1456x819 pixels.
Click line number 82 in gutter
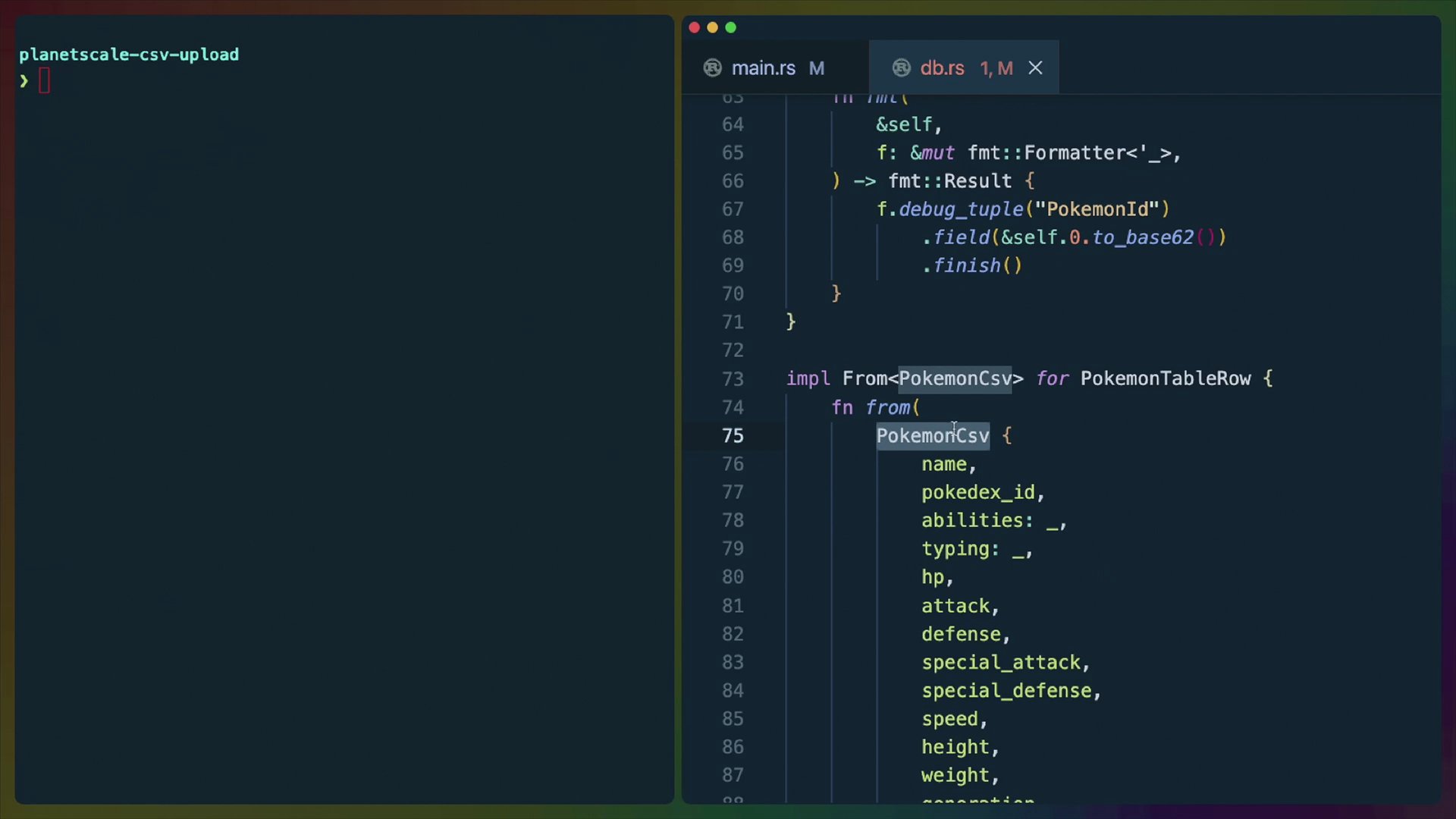733,634
